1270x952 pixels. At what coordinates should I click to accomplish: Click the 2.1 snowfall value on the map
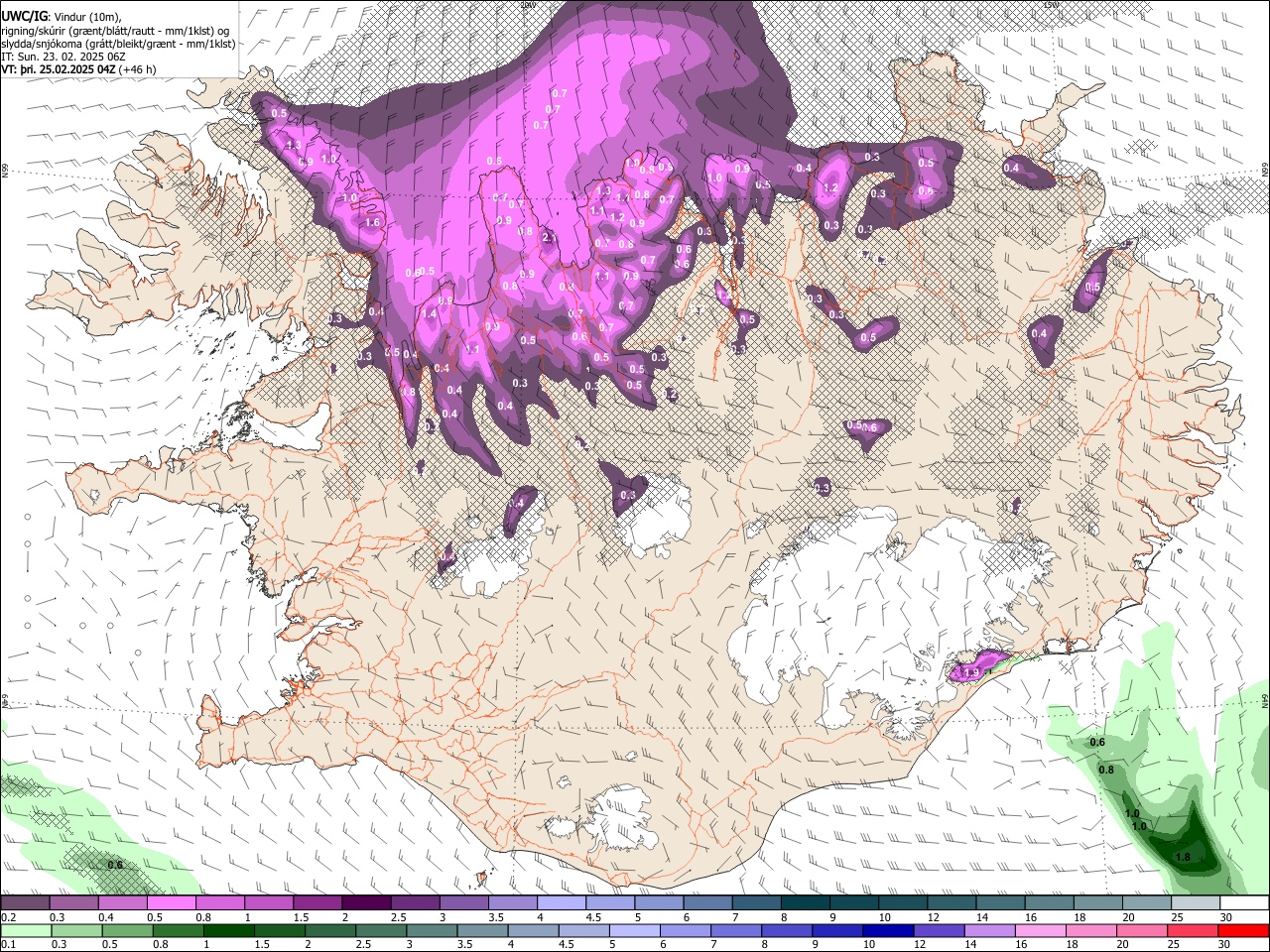pyautogui.click(x=549, y=238)
